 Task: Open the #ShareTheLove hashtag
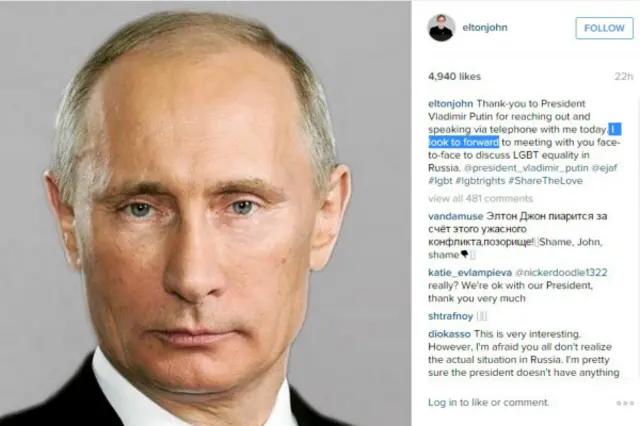[545, 181]
